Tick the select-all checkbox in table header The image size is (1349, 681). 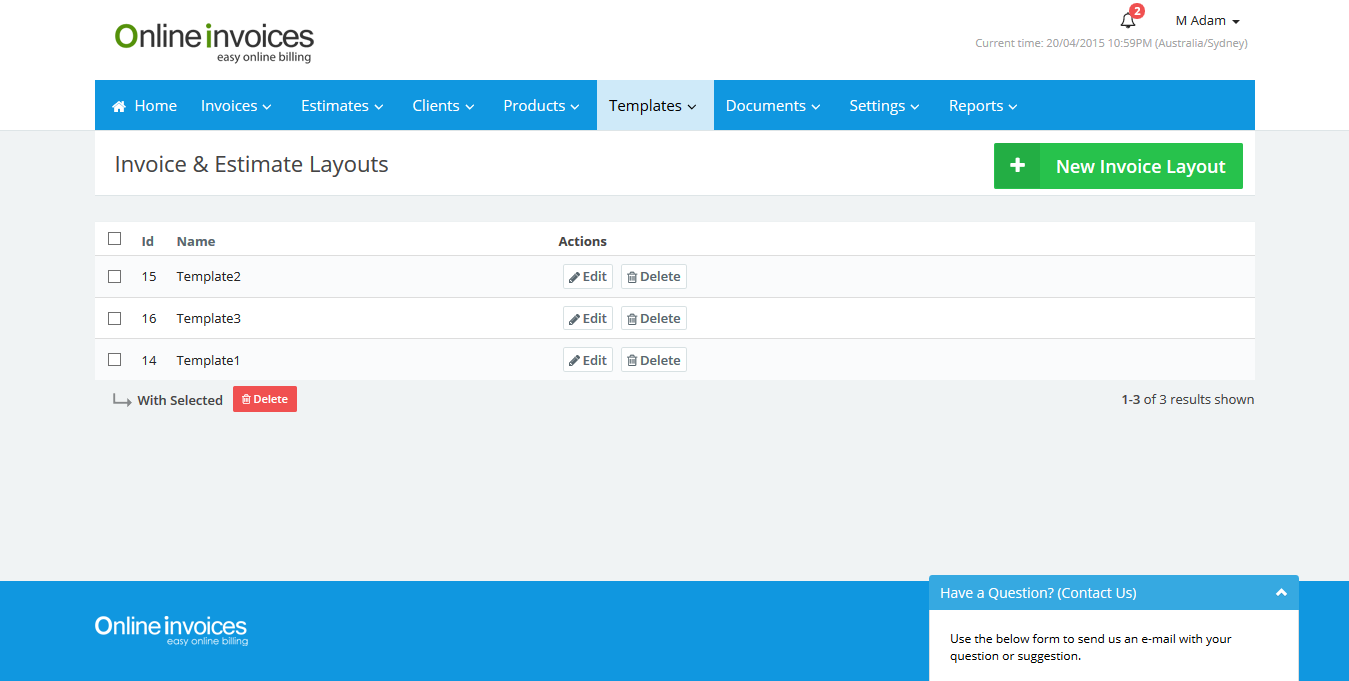click(115, 239)
